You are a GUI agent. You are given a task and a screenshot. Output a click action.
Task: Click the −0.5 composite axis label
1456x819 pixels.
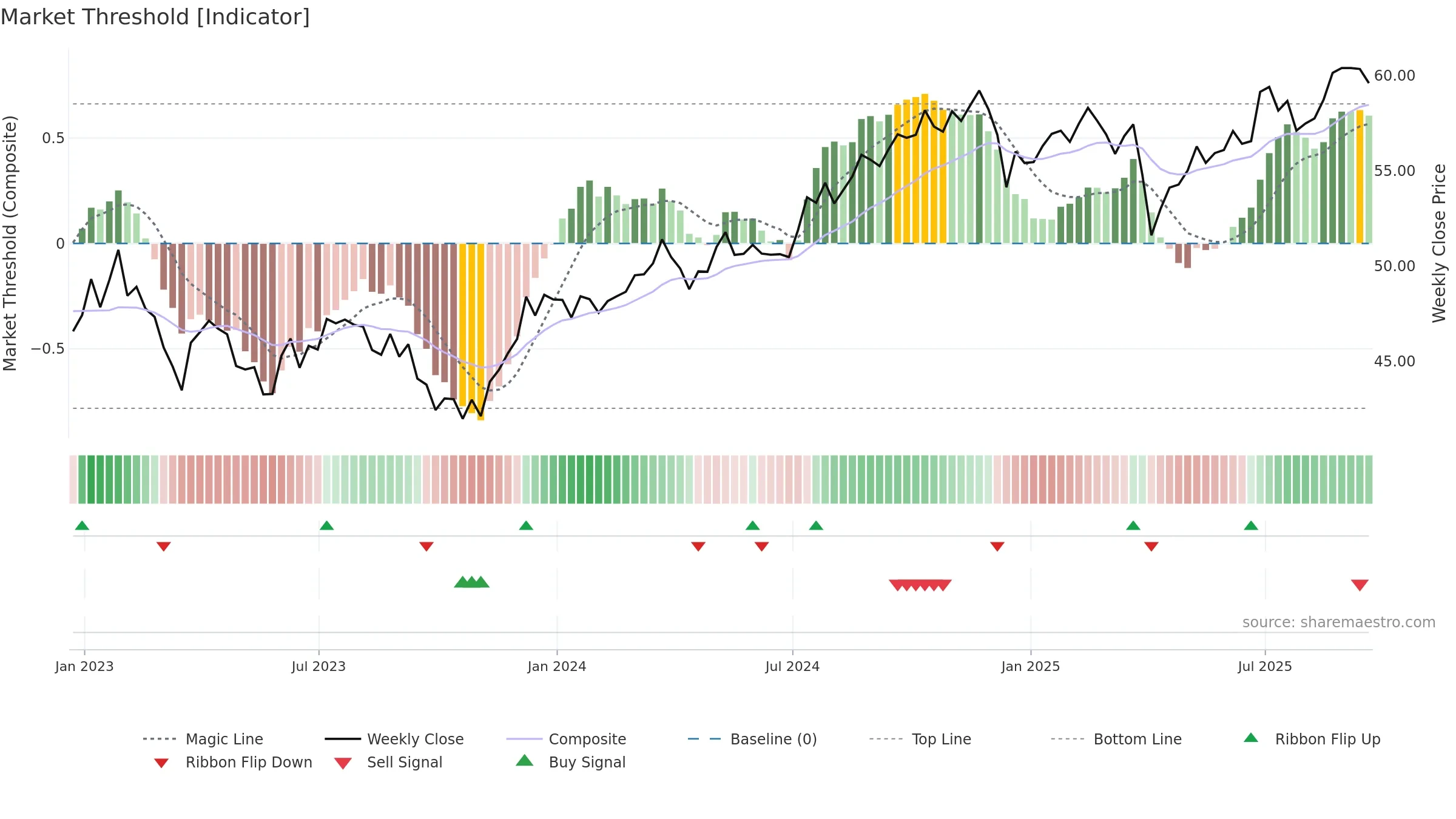pyautogui.click(x=47, y=348)
